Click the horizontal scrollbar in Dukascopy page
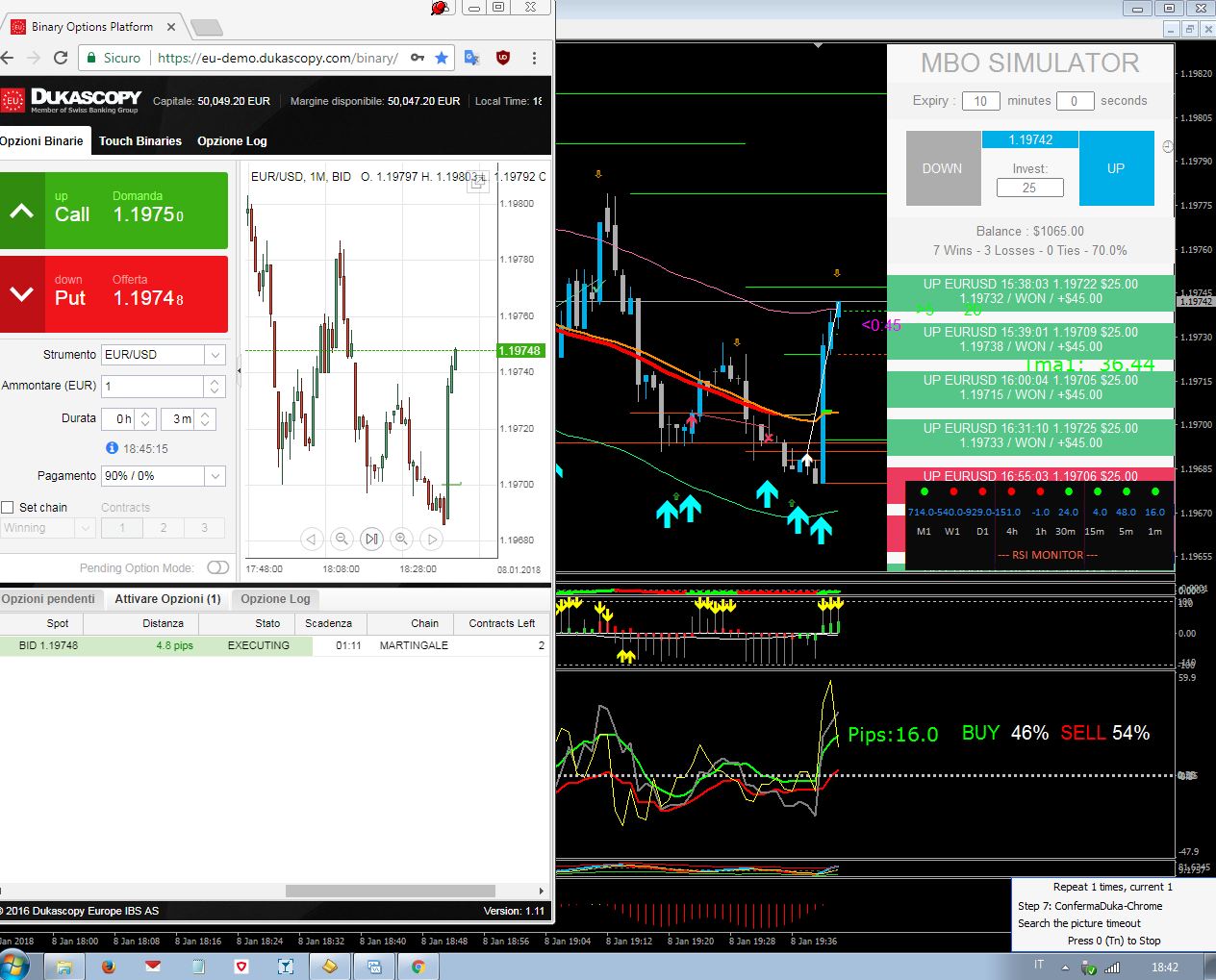 point(390,891)
